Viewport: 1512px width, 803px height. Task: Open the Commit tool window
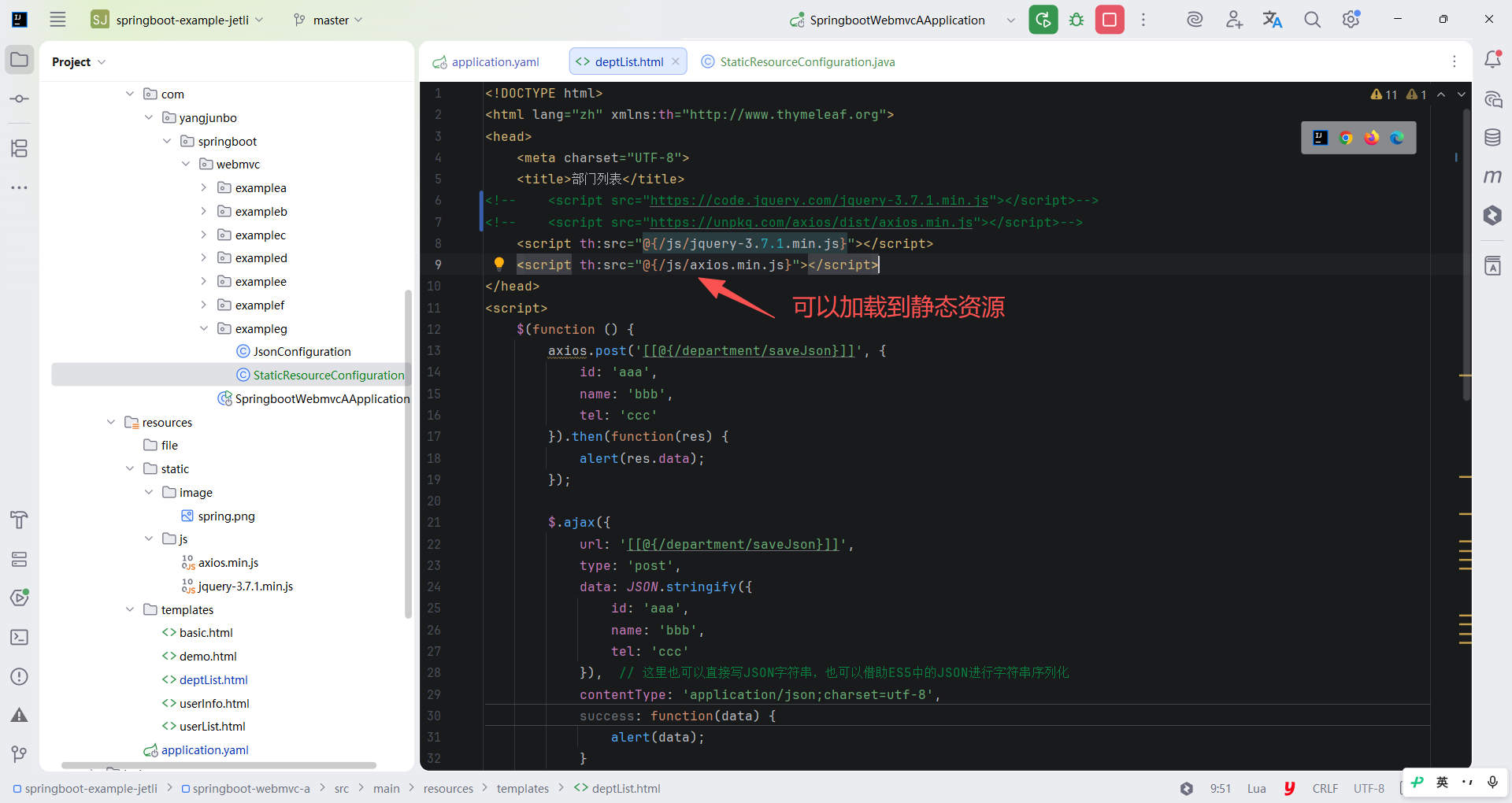tap(20, 98)
